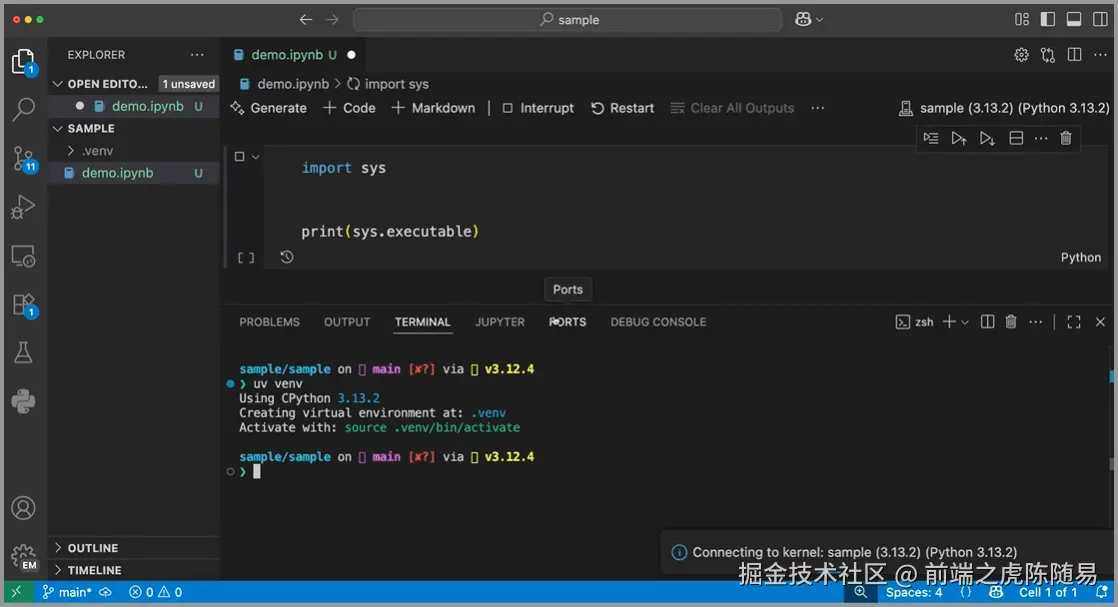
Task: Open the Python sidebar view
Action: pos(23,401)
